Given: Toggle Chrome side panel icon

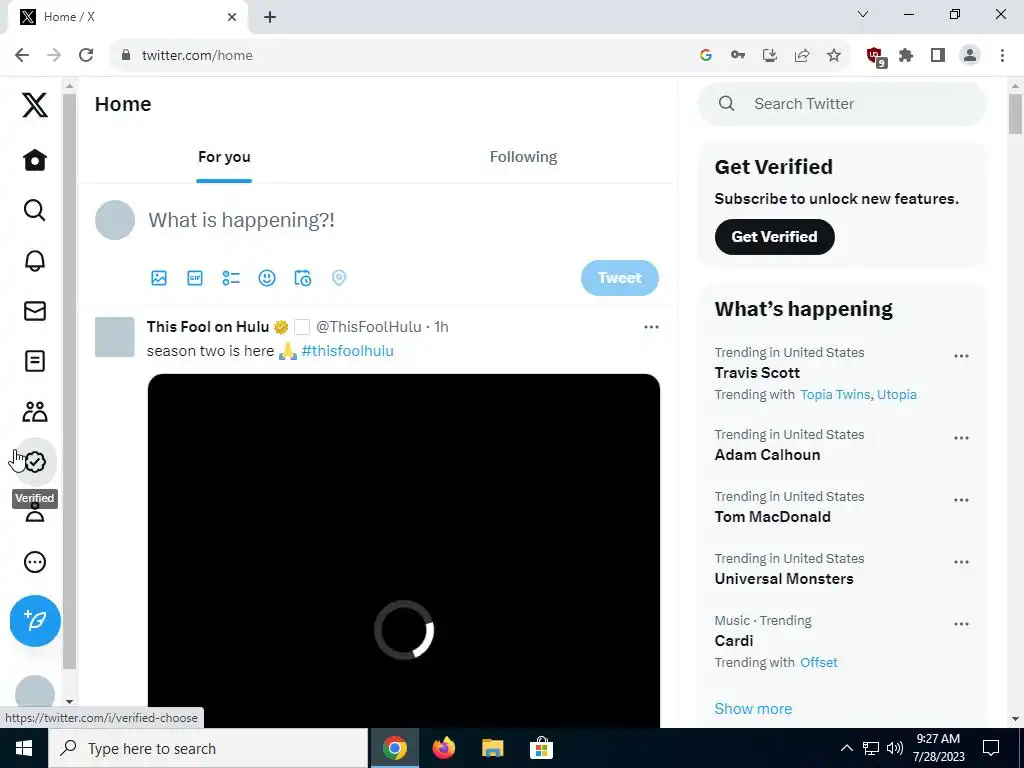Looking at the screenshot, I should (938, 56).
